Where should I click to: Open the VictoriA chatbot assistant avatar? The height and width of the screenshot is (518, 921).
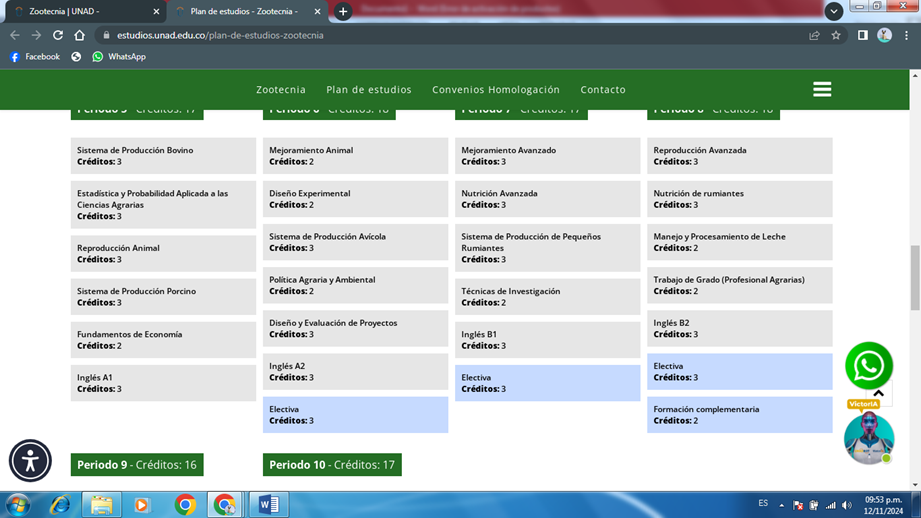coord(868,438)
